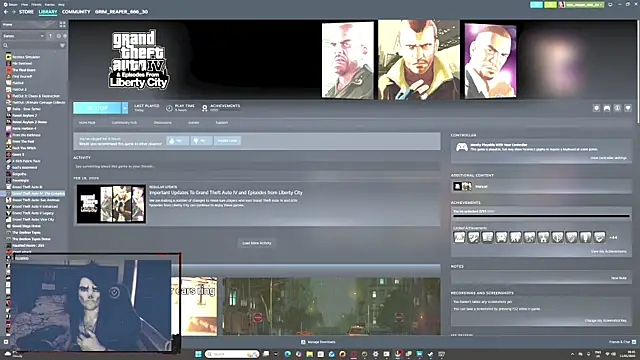The height and width of the screenshot is (360, 640).
Task: Click the library search magnifier icon
Action: [x=6, y=45]
